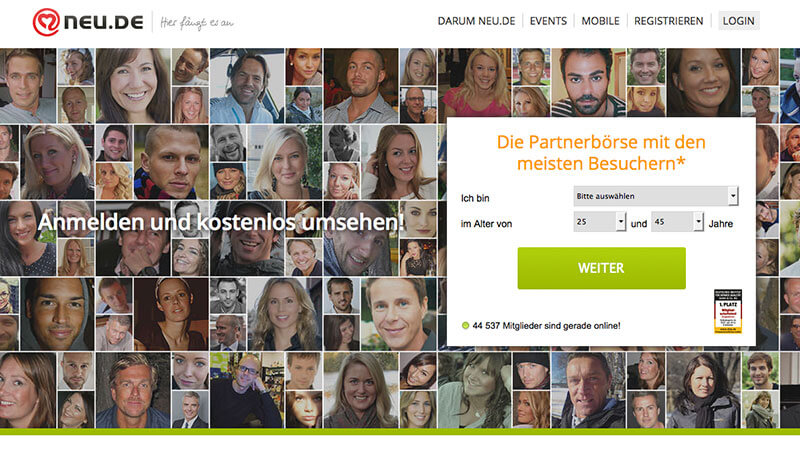This screenshot has height=450, width=800.
Task: Open the DARUM NEU.DE menu item
Action: click(x=477, y=21)
